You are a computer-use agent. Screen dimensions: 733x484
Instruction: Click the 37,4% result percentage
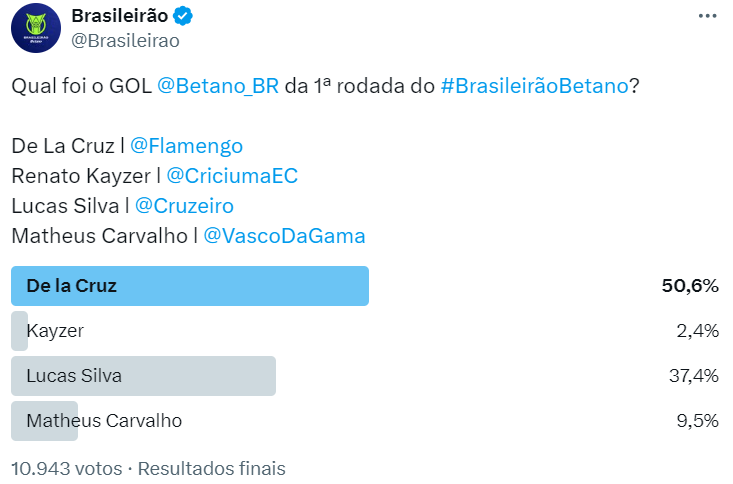pos(695,376)
